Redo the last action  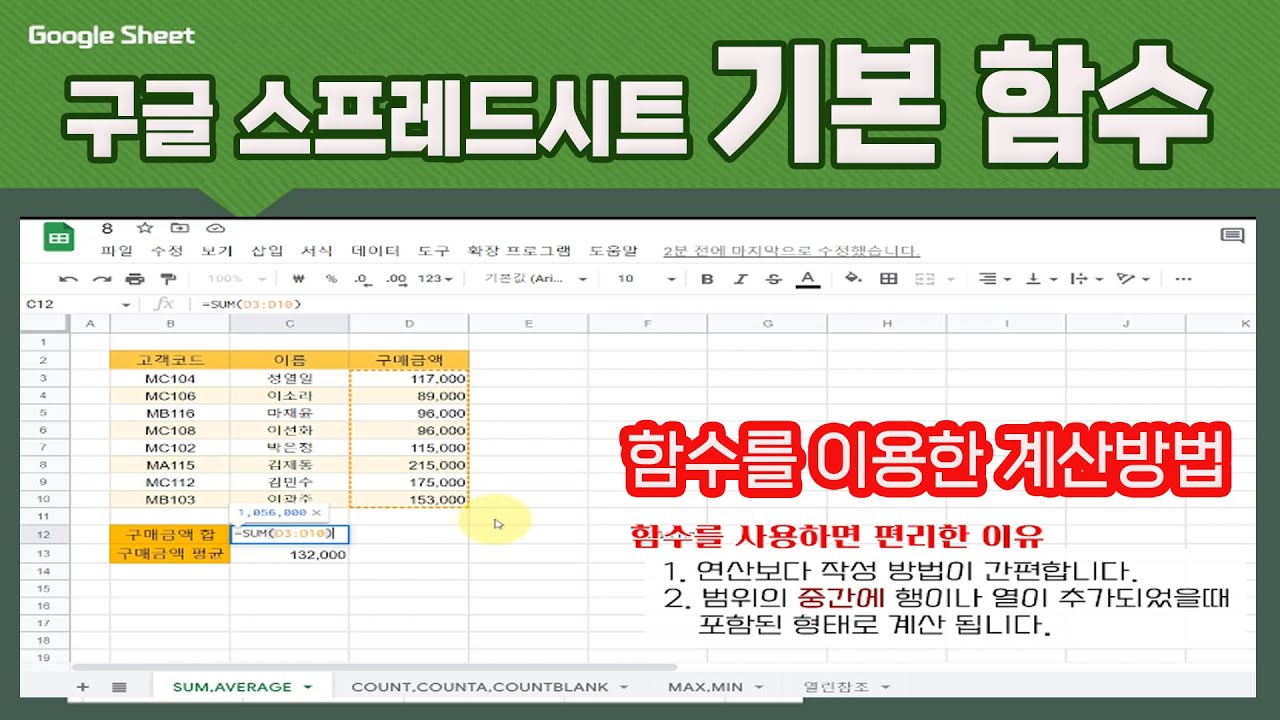pos(102,279)
